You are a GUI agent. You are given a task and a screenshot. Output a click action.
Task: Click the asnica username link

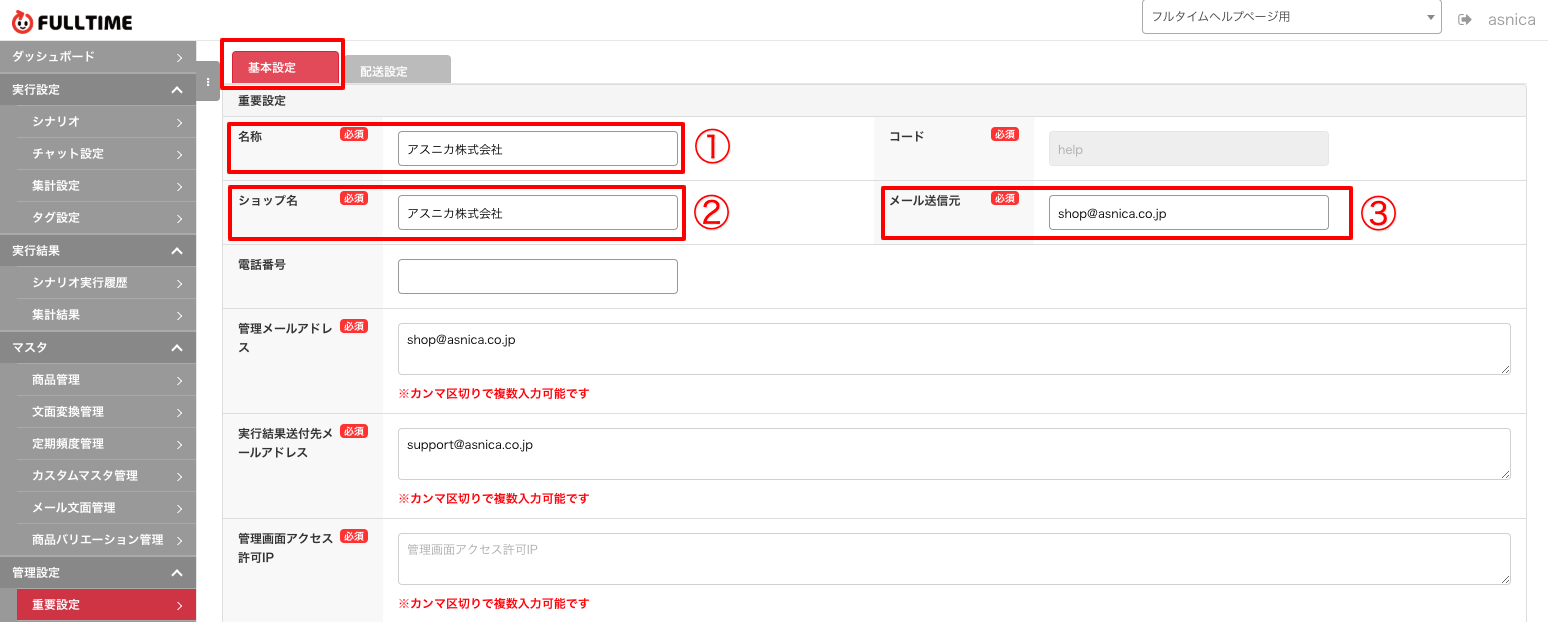tap(1511, 20)
